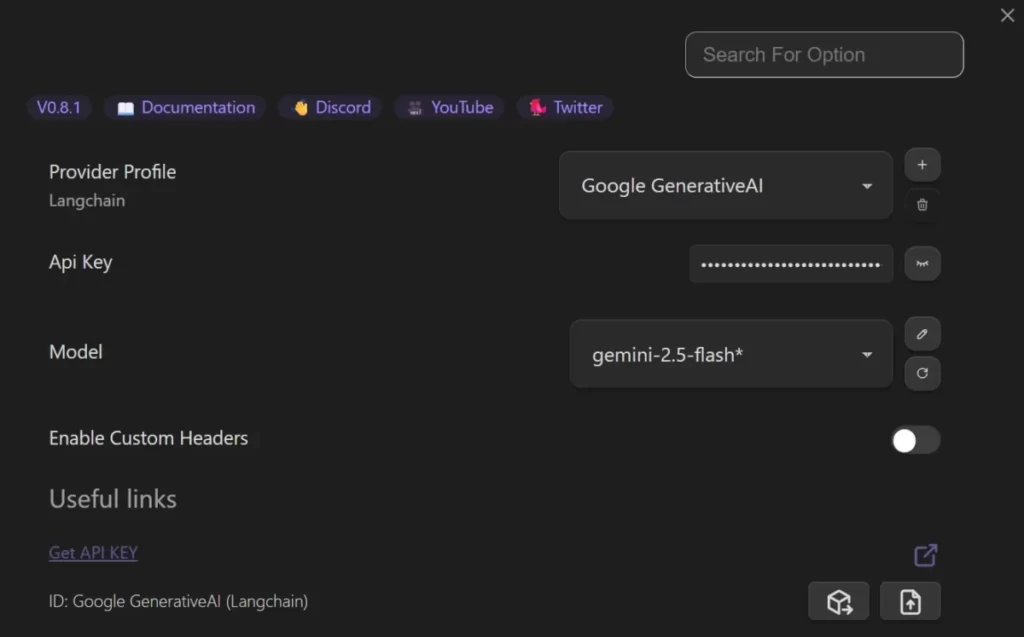Add a new provider profile
The image size is (1024, 637).
tap(921, 164)
